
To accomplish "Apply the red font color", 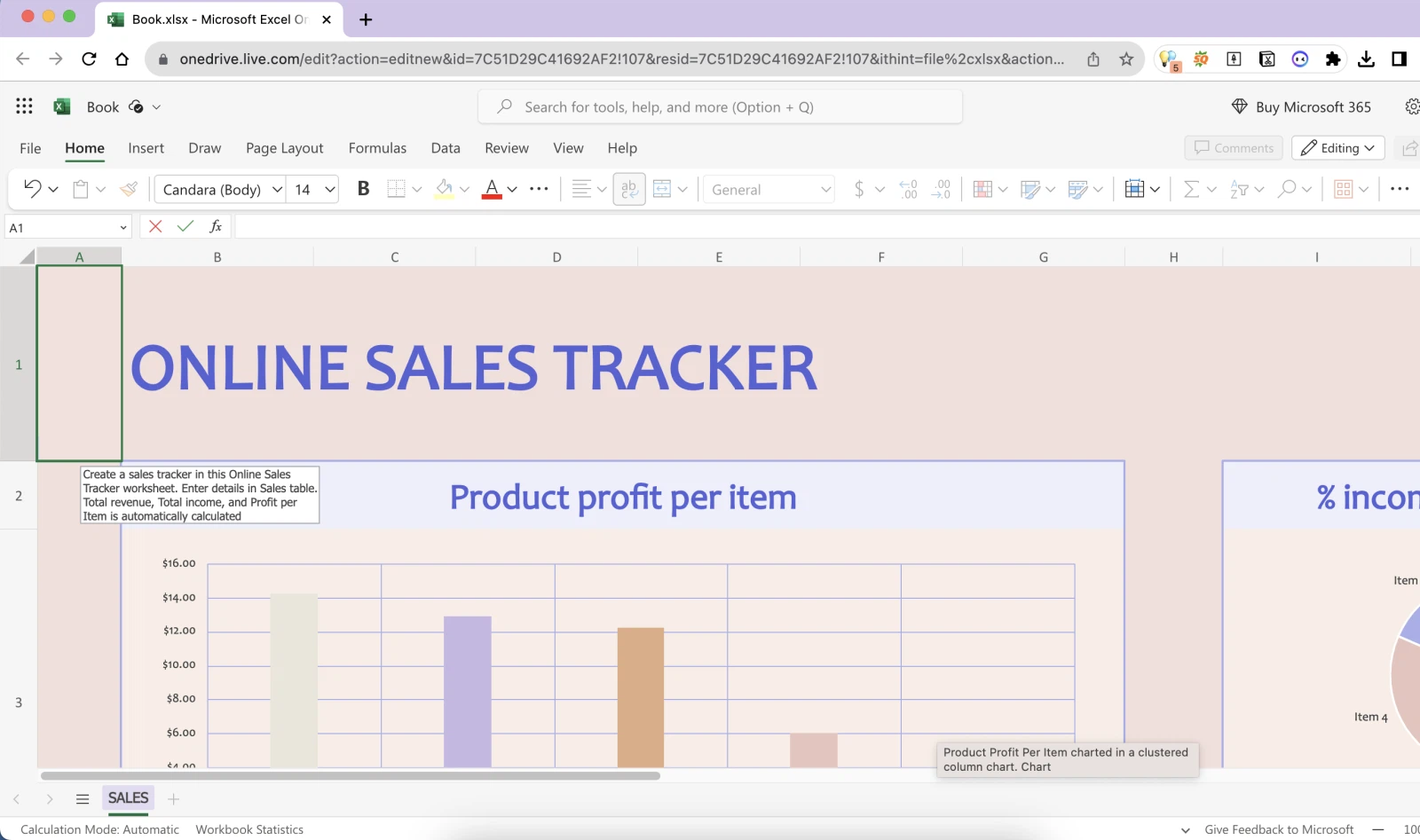I will coord(492,189).
